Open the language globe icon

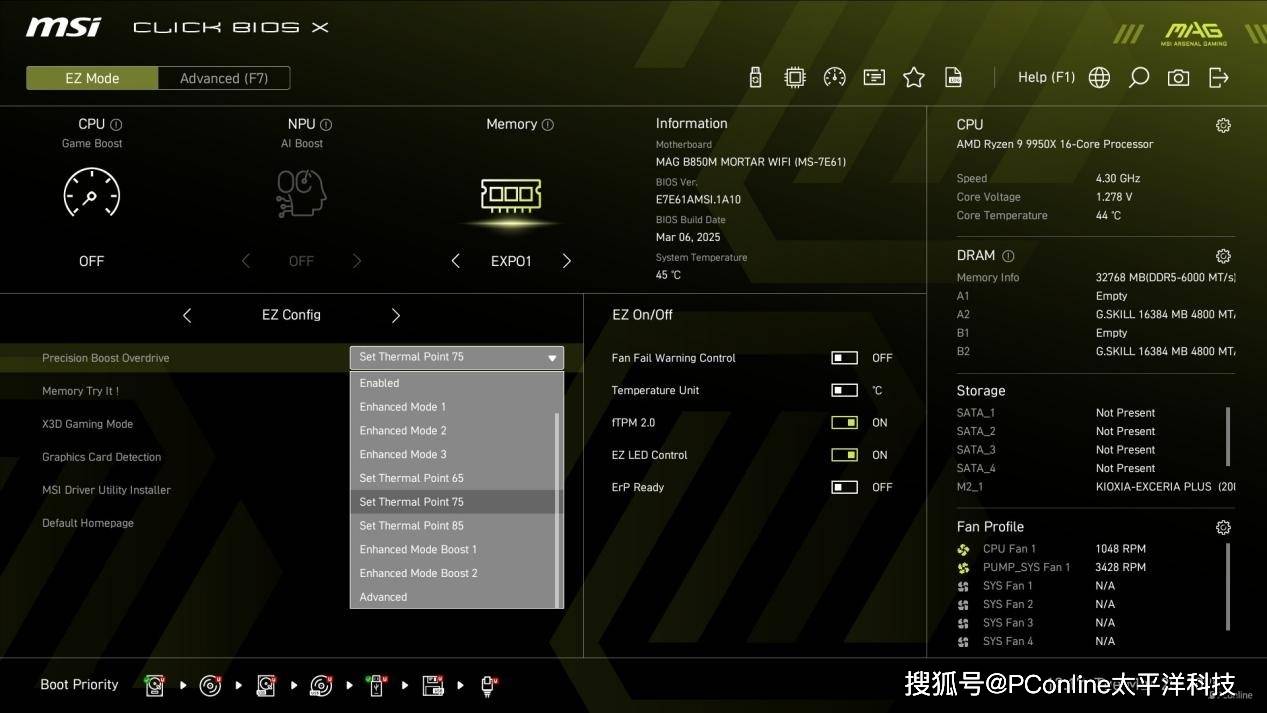[x=1099, y=77]
